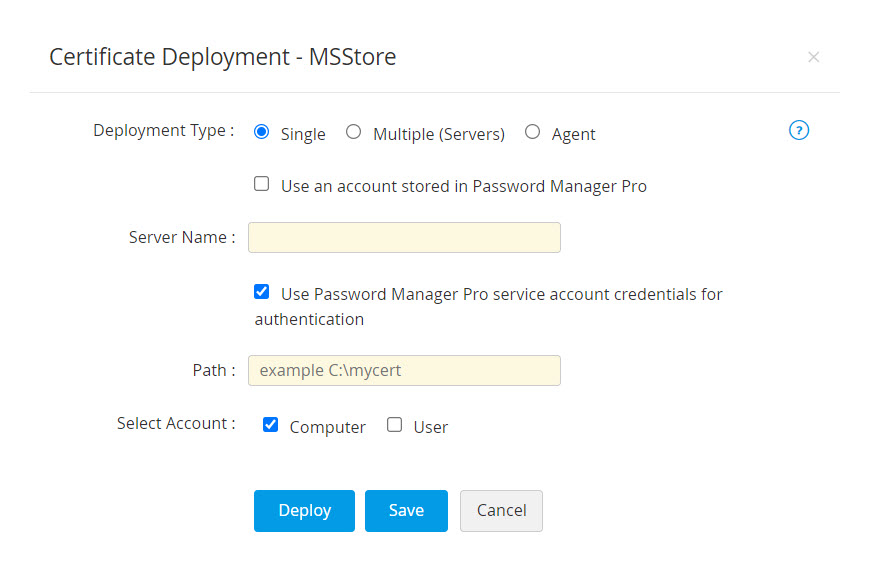Click the Select Account label
The height and width of the screenshot is (563, 870).
click(176, 423)
